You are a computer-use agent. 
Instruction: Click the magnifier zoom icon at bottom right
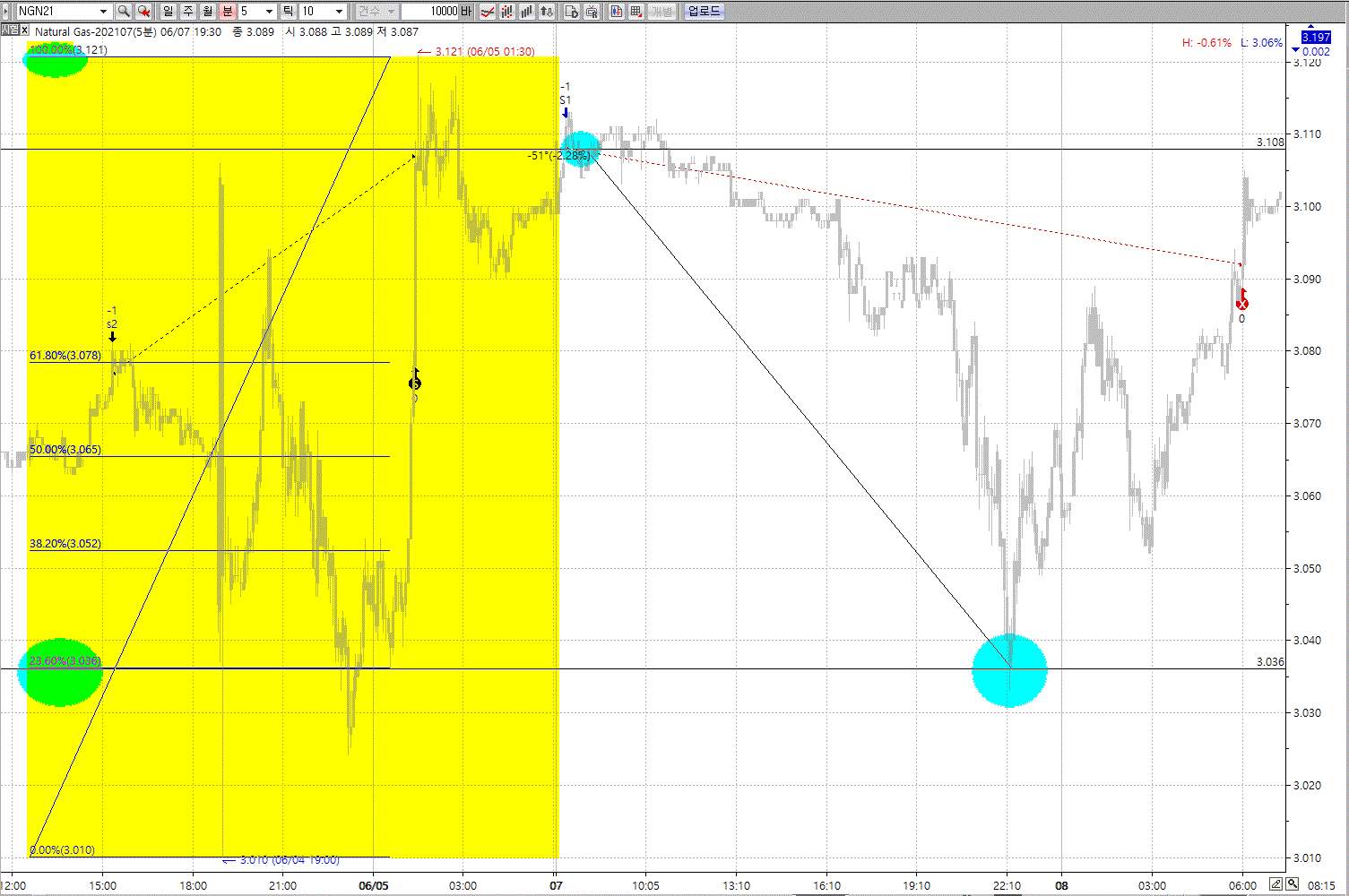1291,885
